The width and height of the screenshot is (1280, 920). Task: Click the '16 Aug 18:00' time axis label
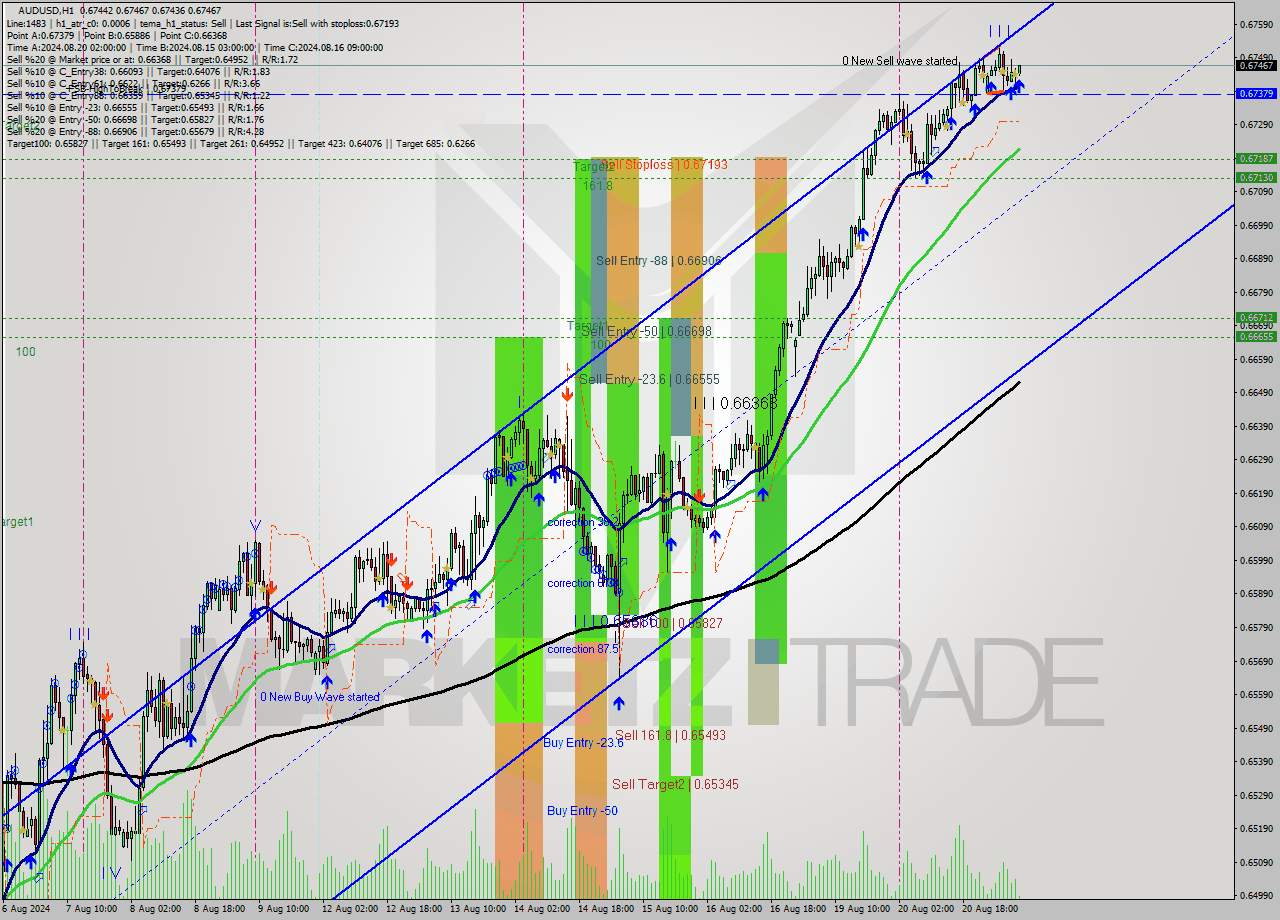click(x=798, y=910)
